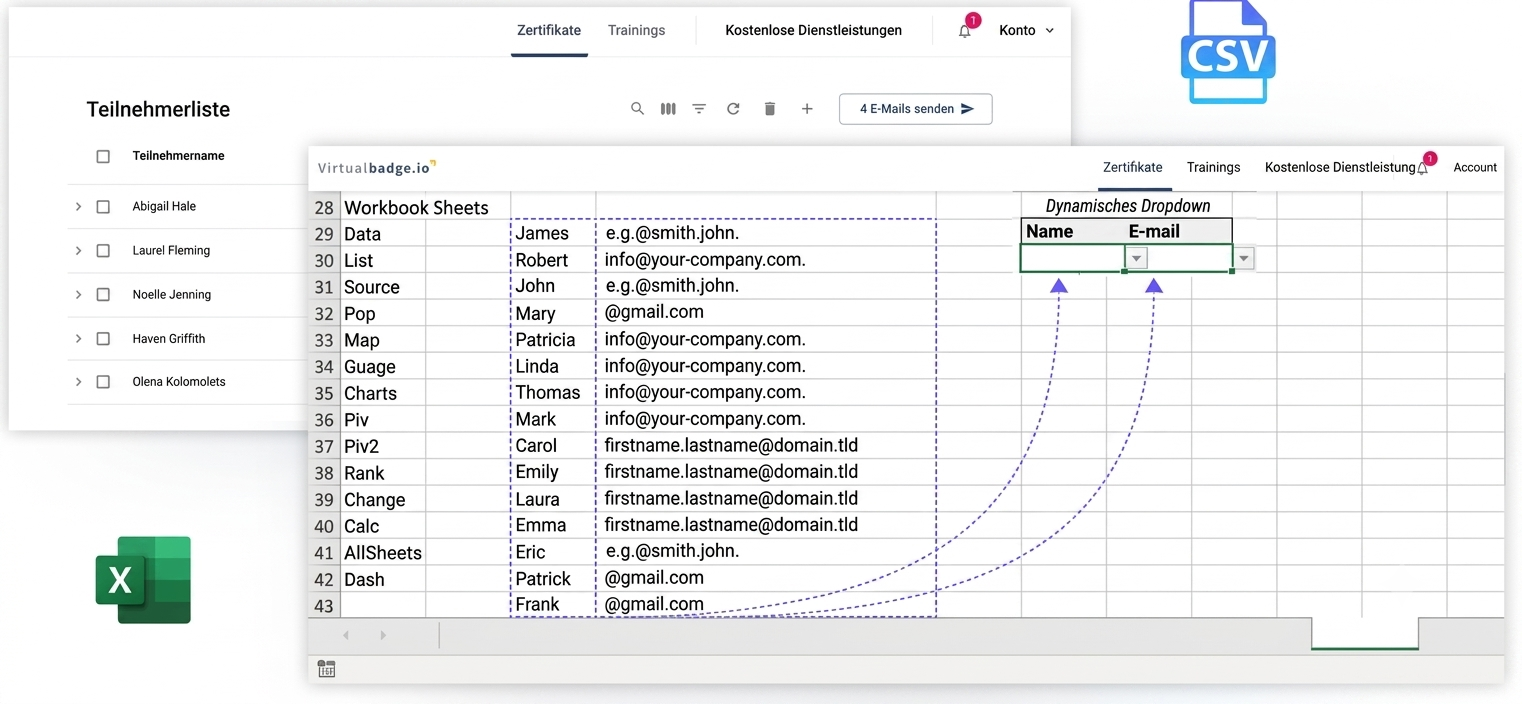The height and width of the screenshot is (704, 1522).
Task: Open Account in spreadsheet window
Action: 1475,168
